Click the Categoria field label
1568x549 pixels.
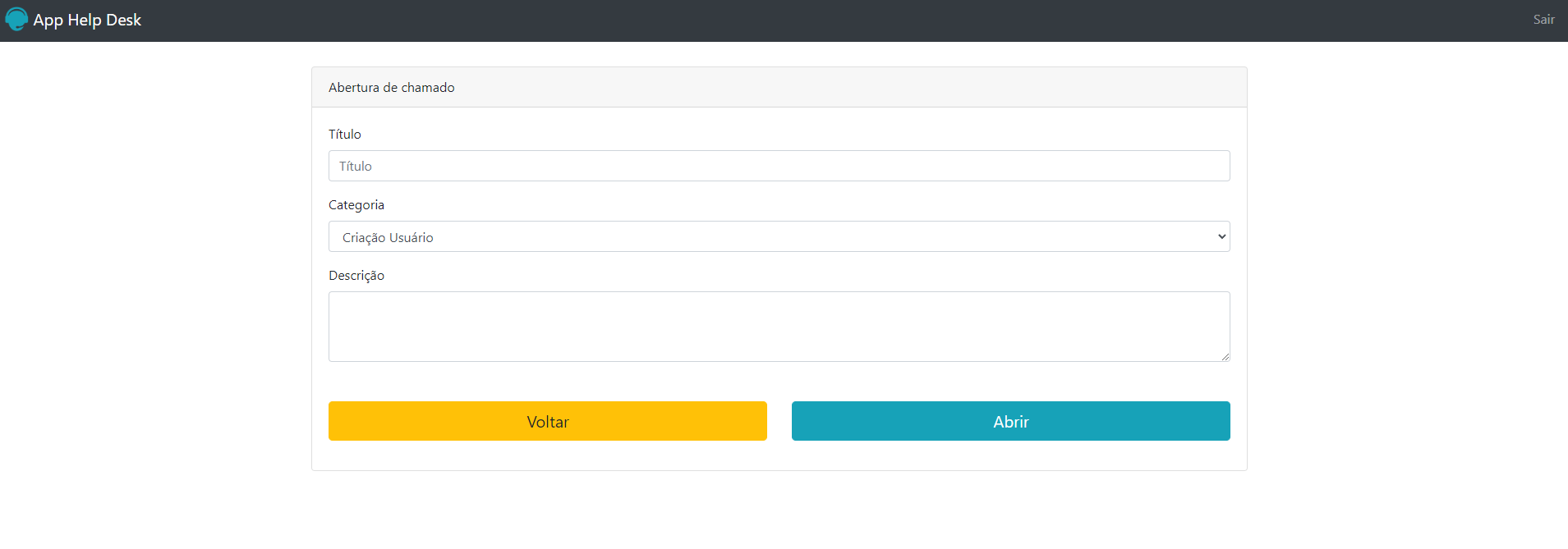tap(356, 204)
